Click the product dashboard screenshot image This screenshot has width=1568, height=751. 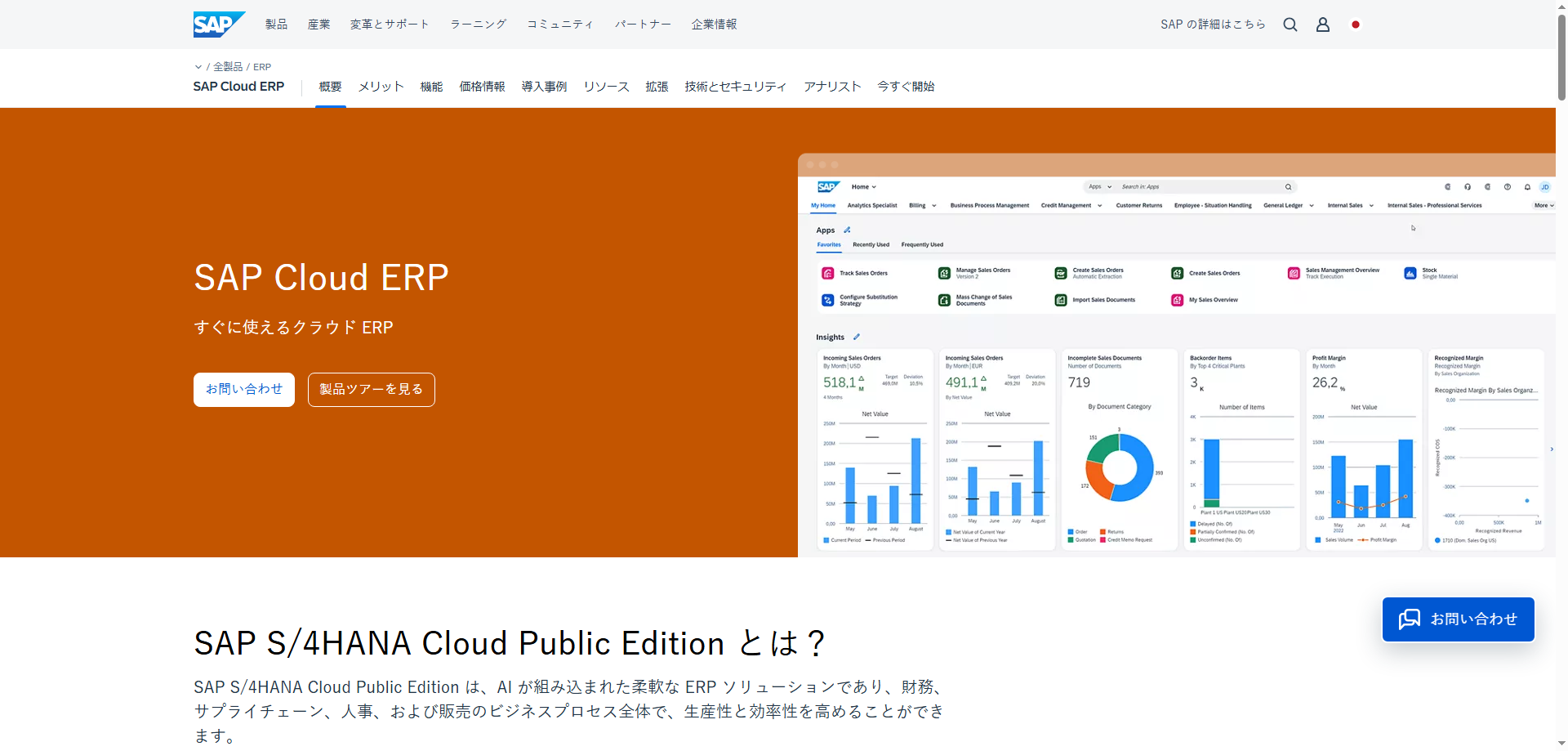1177,355
